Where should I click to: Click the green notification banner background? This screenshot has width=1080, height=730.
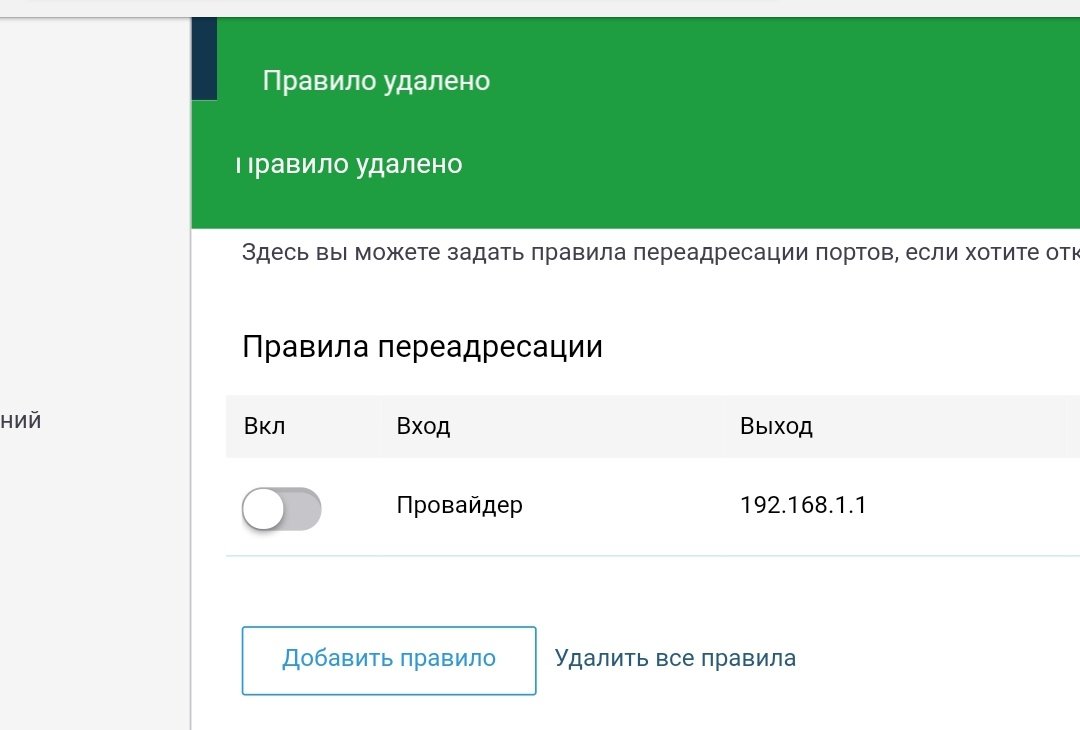758,124
